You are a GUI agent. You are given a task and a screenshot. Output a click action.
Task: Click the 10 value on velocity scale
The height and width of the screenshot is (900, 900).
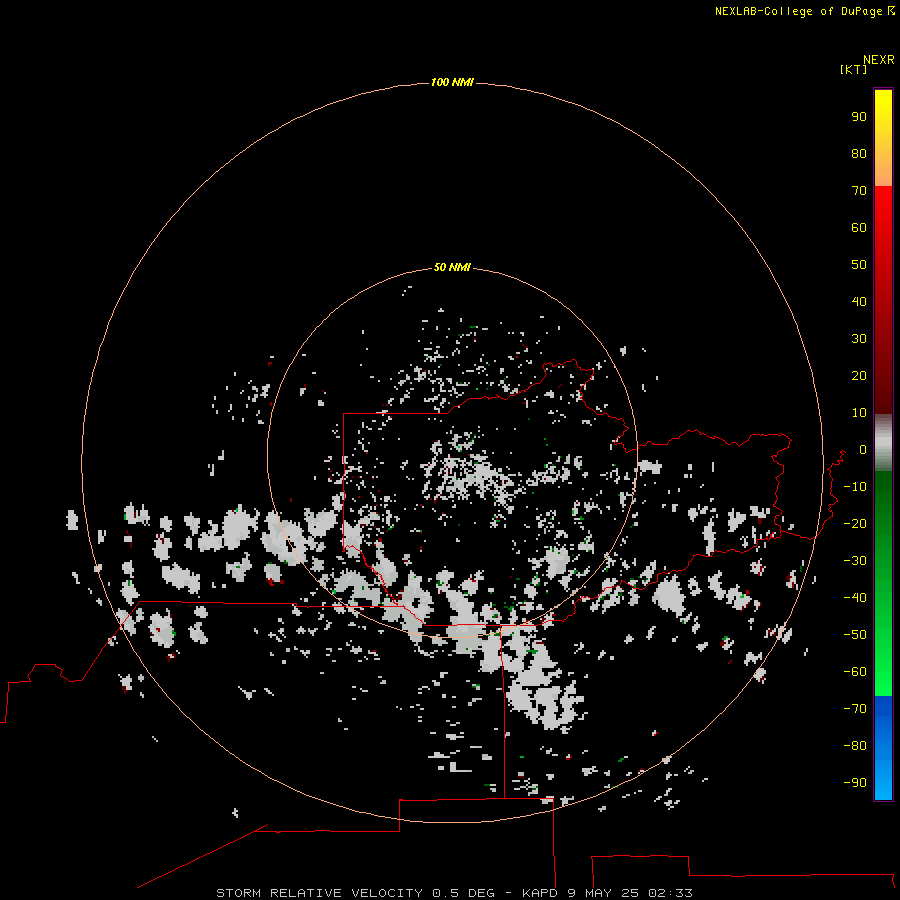pyautogui.click(x=859, y=413)
